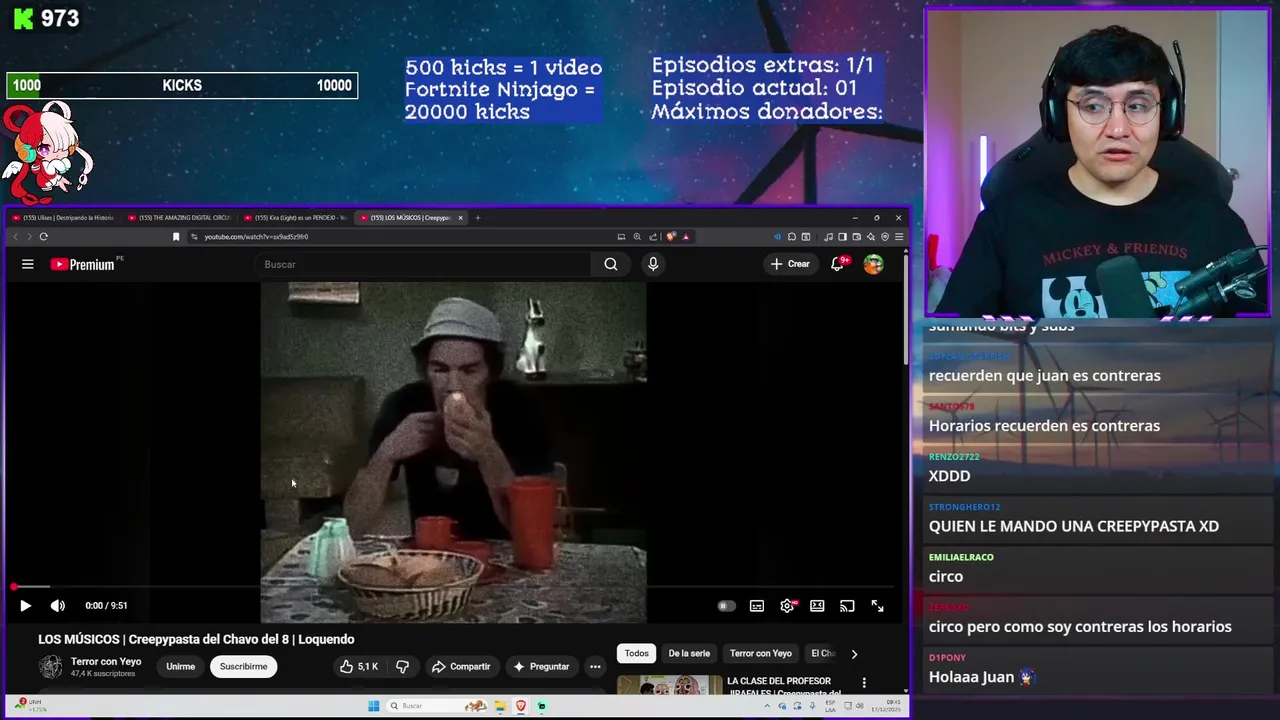Select the Terror con Yeyo filter chip

click(x=760, y=654)
